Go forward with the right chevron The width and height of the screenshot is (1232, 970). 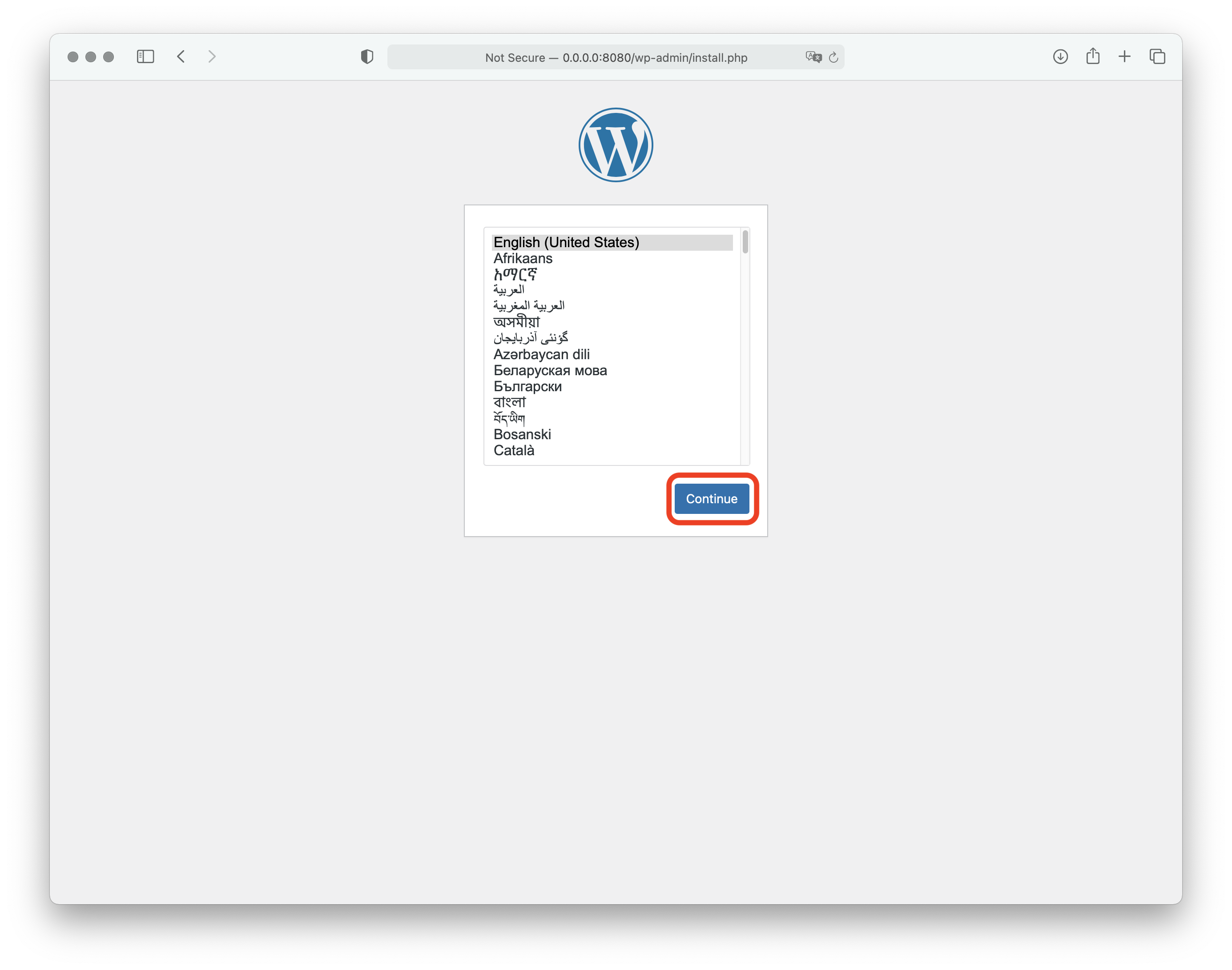(x=212, y=56)
